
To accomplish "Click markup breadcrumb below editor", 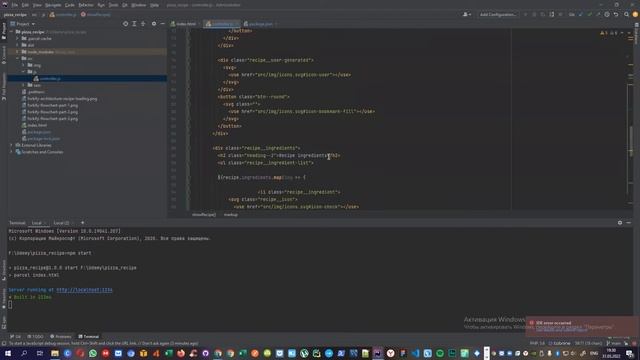I will pos(231,215).
